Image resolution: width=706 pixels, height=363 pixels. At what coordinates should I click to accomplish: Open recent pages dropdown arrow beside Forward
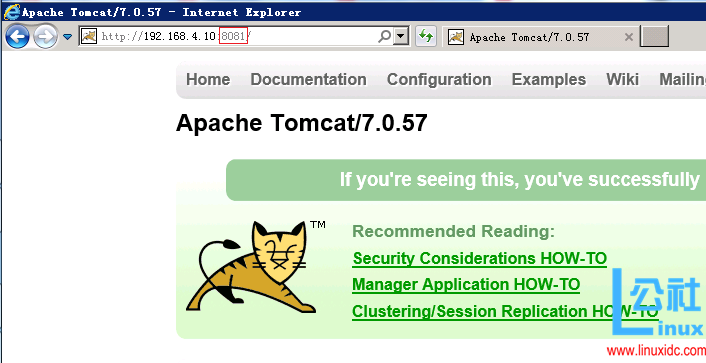point(67,37)
